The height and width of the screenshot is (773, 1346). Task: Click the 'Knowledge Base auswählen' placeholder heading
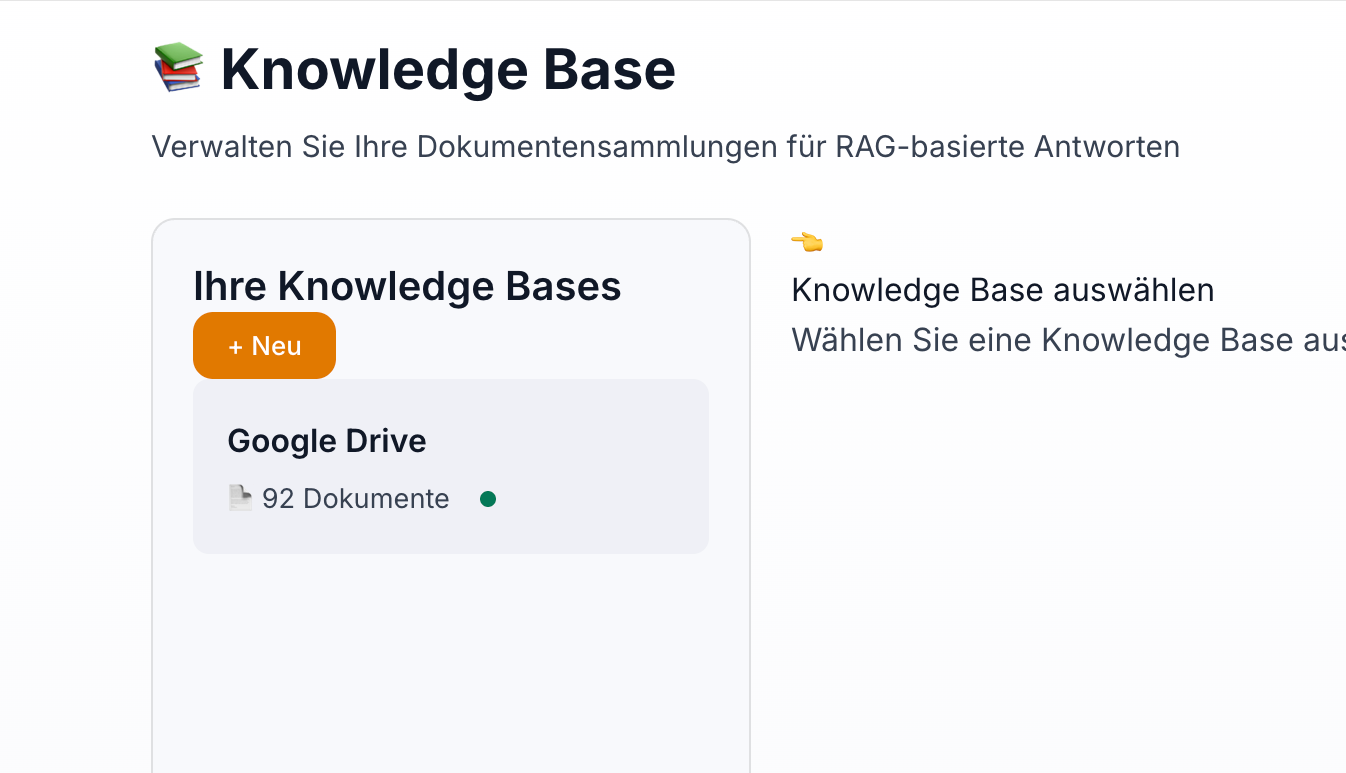pos(1002,291)
